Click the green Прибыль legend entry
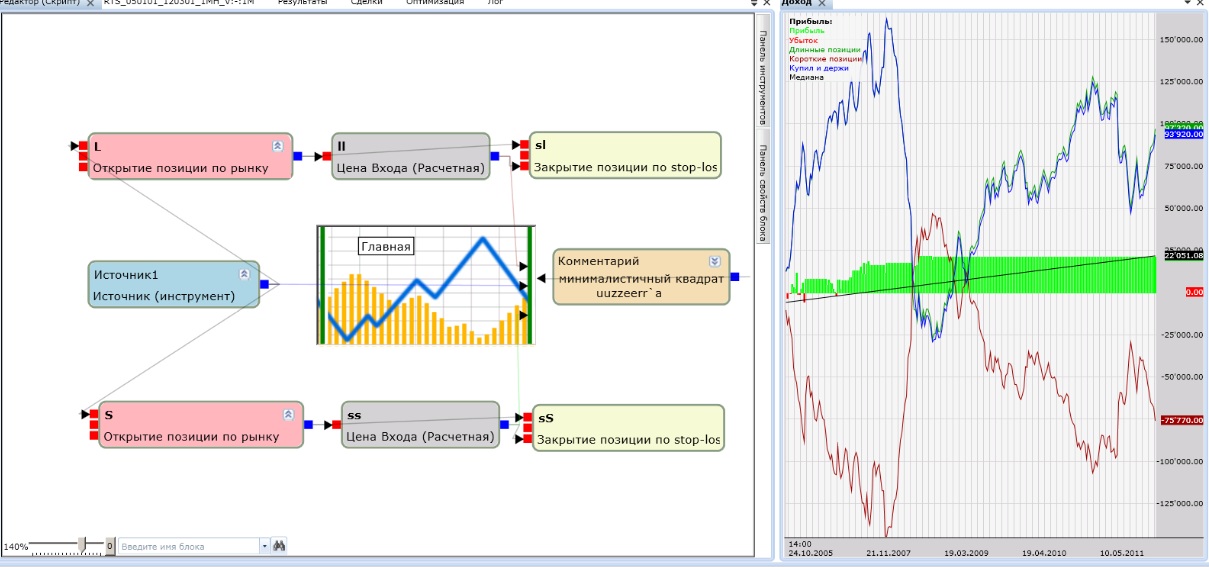Image resolution: width=1209 pixels, height=567 pixels. [x=807, y=30]
